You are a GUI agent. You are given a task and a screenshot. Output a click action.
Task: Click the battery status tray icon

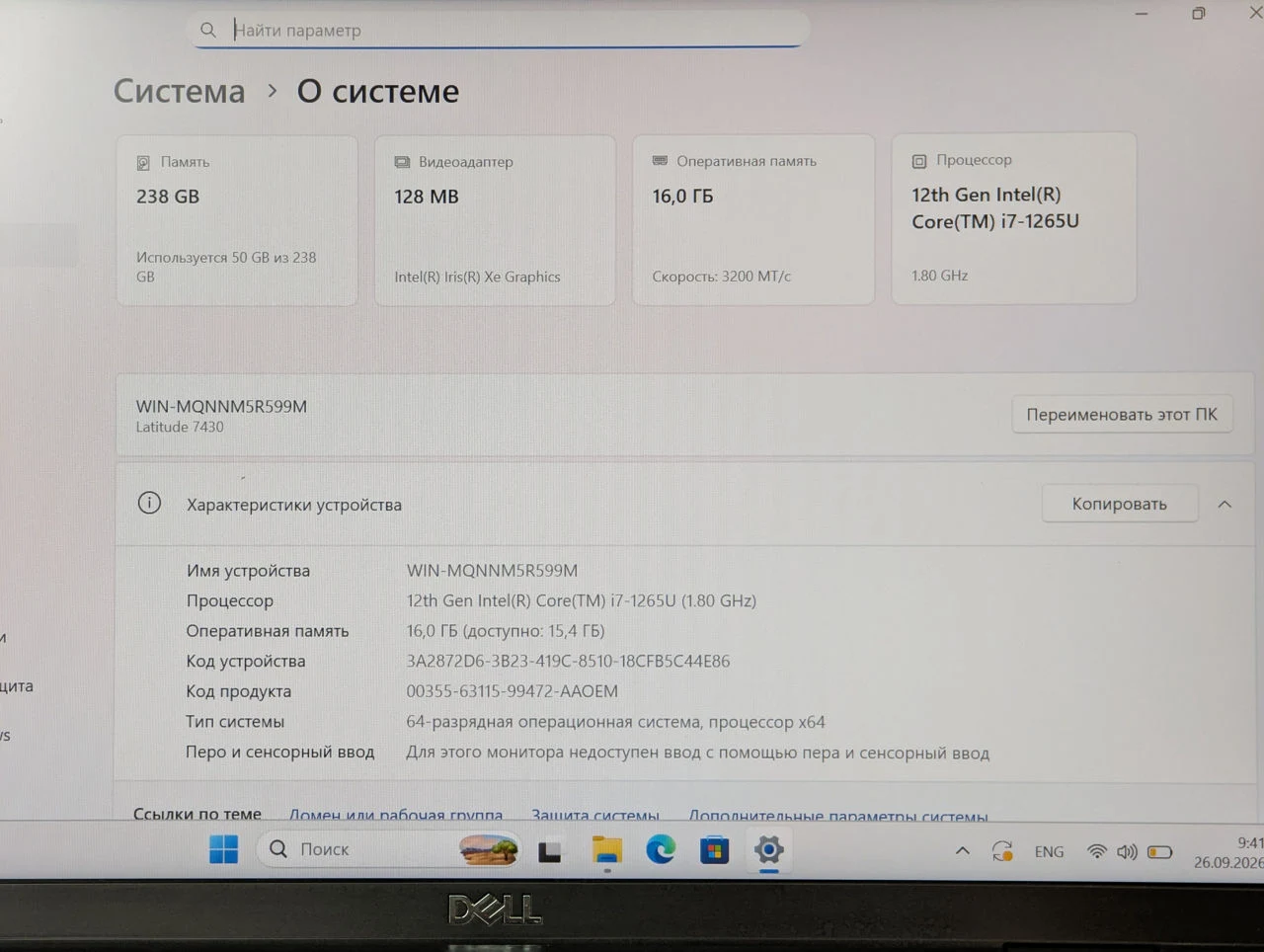point(1160,851)
